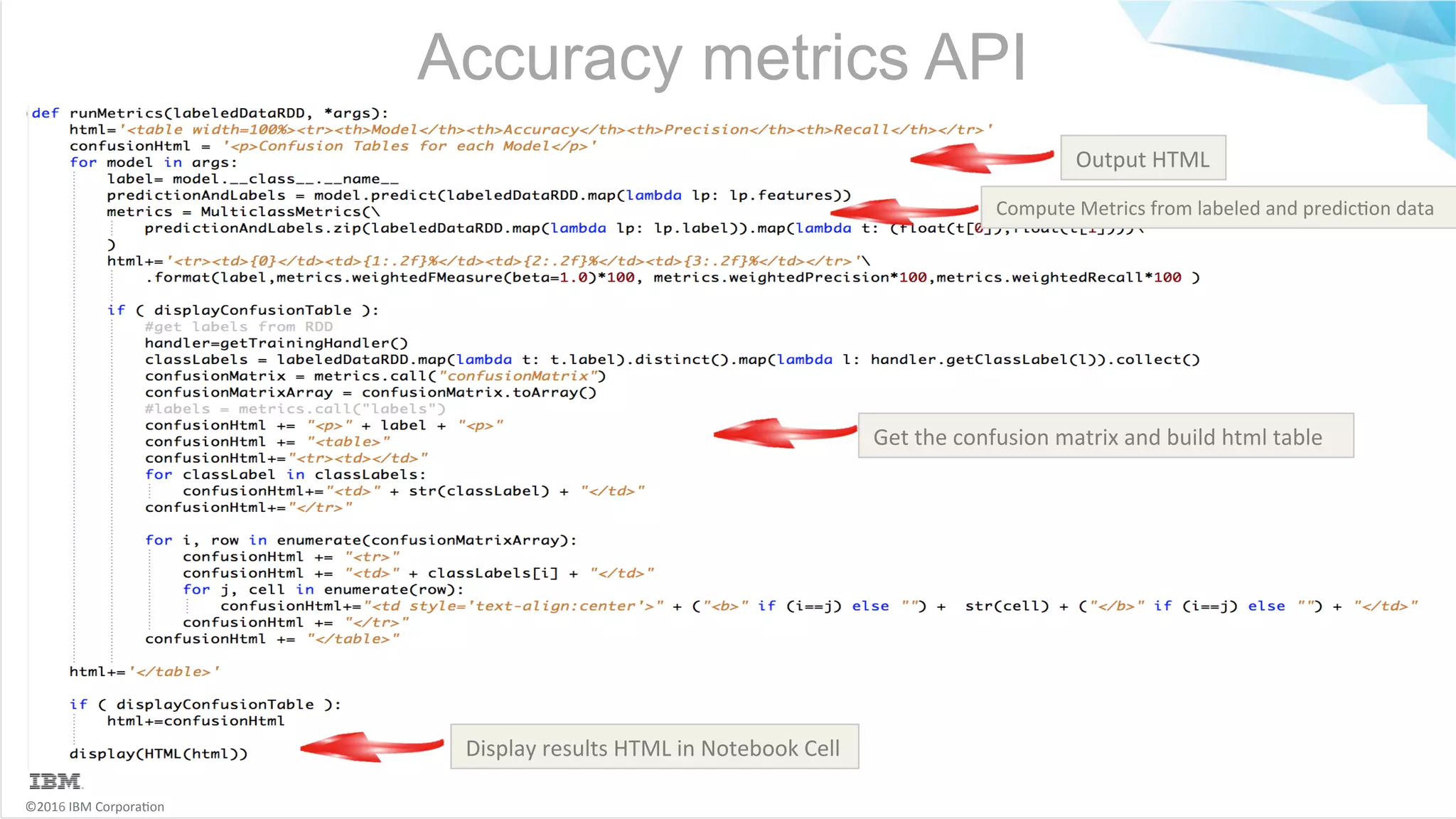The image size is (1456, 819).
Task: Click the 'confusionMatrix = metrics.call("confusionMatrix")' line
Action: [375, 376]
